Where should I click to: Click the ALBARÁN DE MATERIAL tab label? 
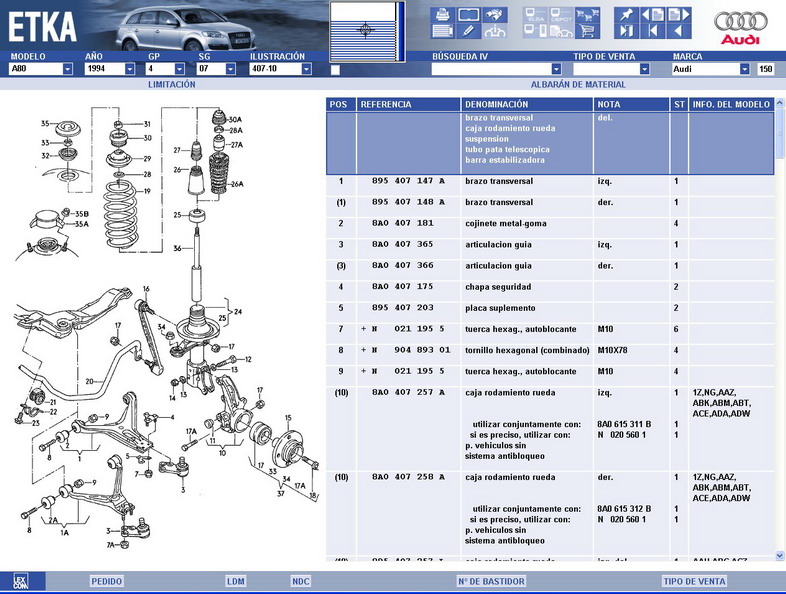click(x=578, y=85)
